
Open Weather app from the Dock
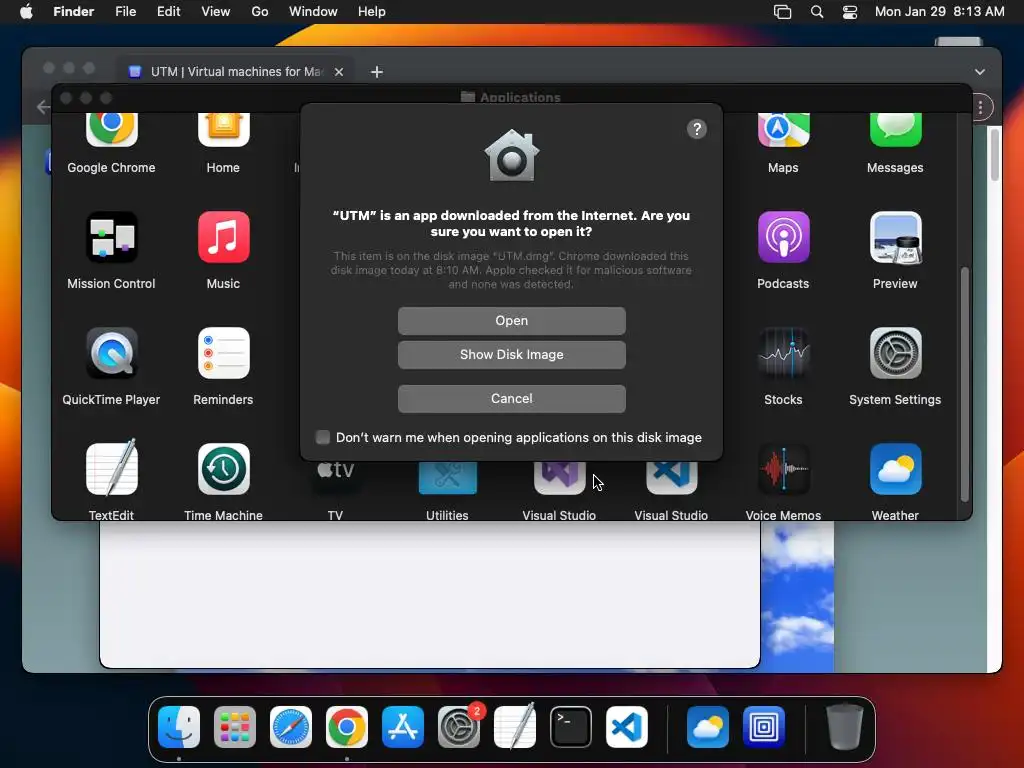coord(708,727)
